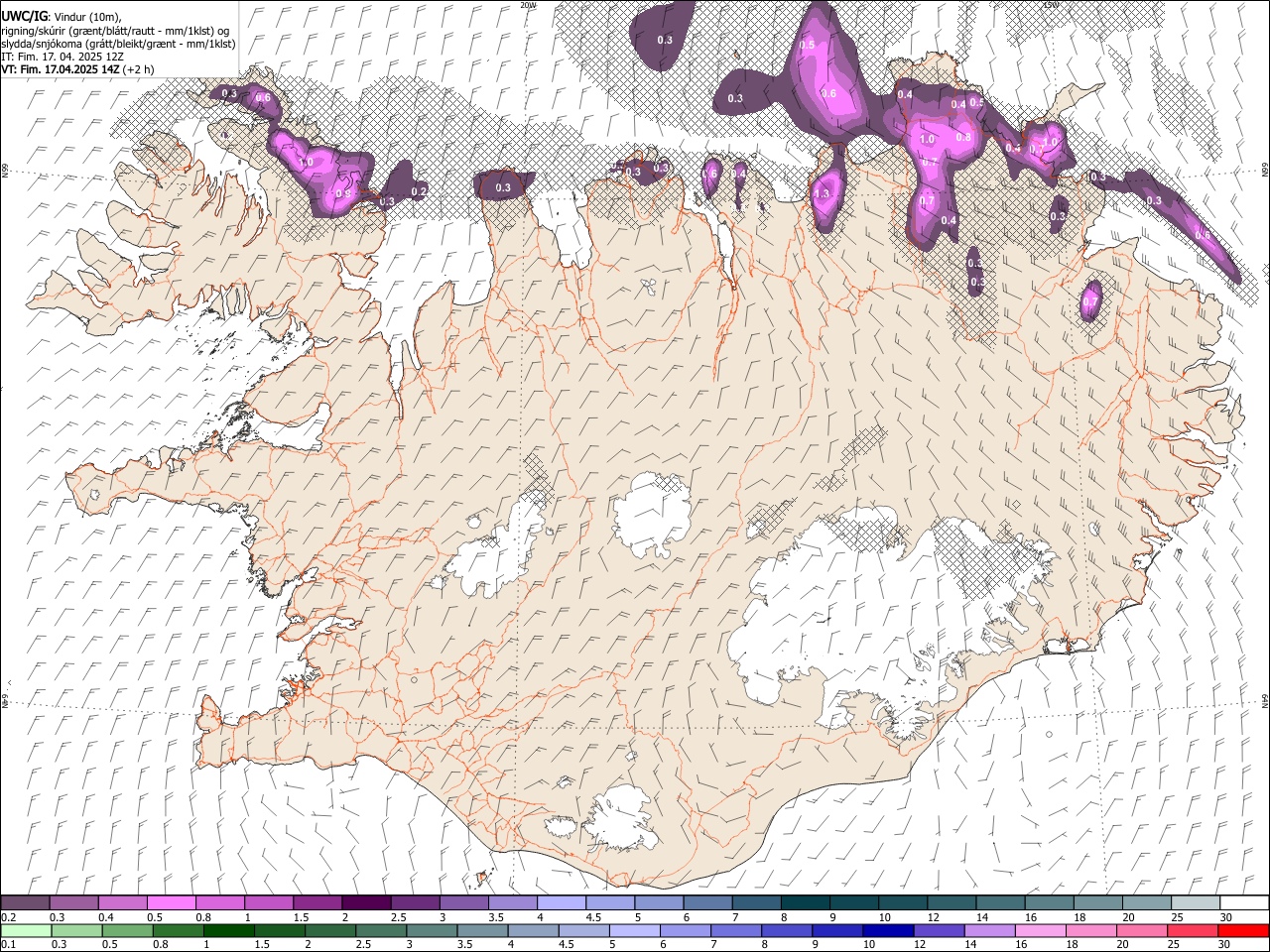The width and height of the screenshot is (1270, 952).
Task: Click the 'VT: Fim. 17.04.2025 14Z (+2 h)' line
Action: pyautogui.click(x=77, y=69)
